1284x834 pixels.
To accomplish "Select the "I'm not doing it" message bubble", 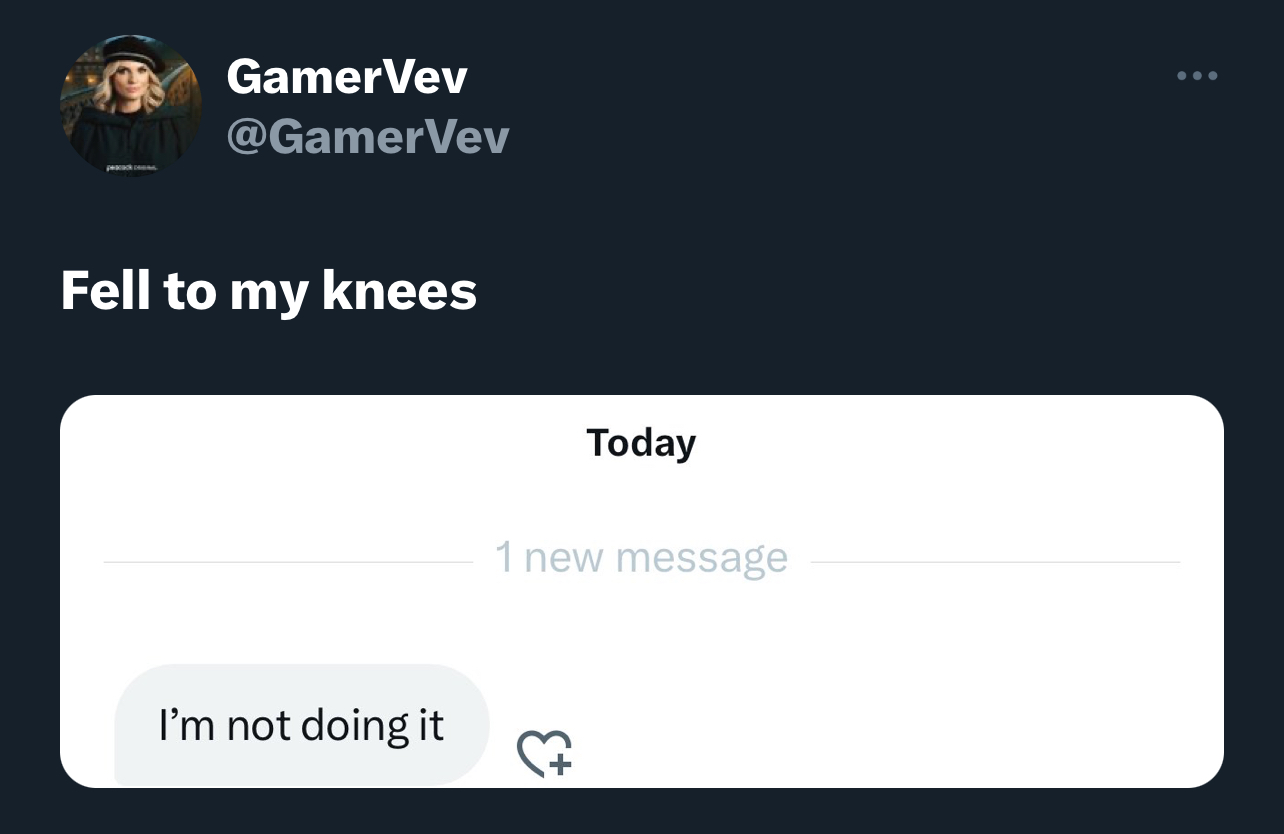I will (x=302, y=725).
